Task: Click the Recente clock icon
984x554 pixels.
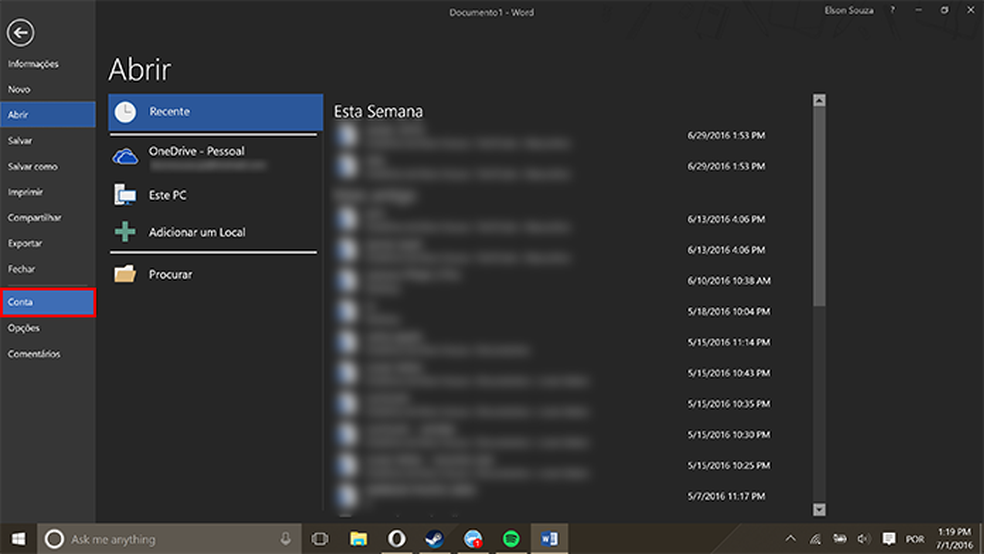Action: [125, 112]
